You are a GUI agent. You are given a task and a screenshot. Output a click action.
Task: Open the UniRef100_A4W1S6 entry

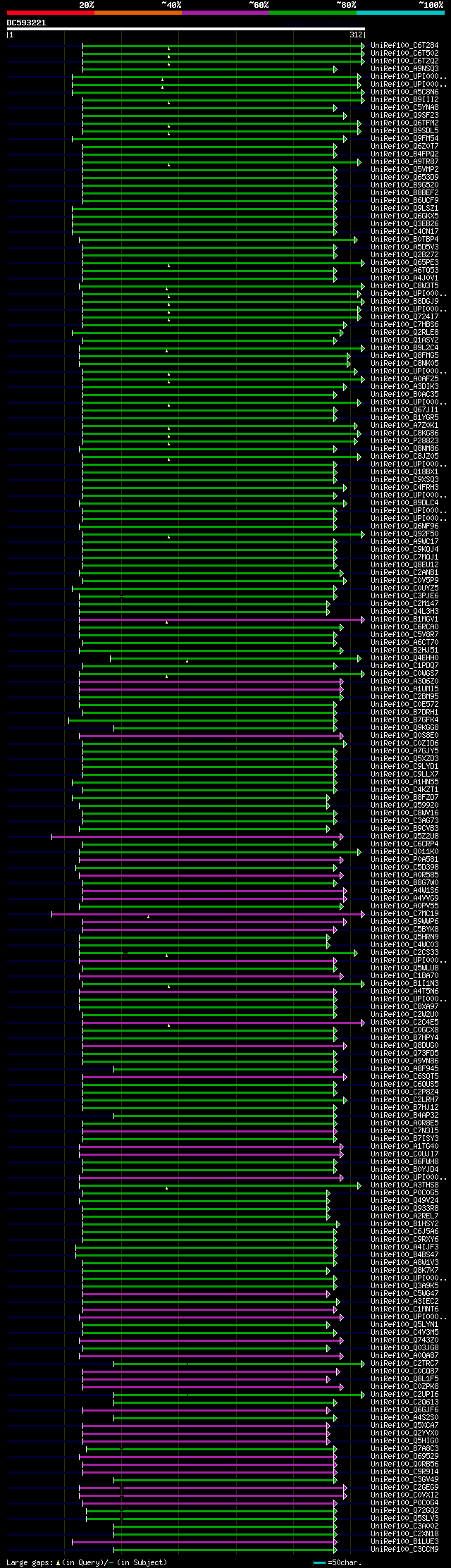click(x=404, y=891)
